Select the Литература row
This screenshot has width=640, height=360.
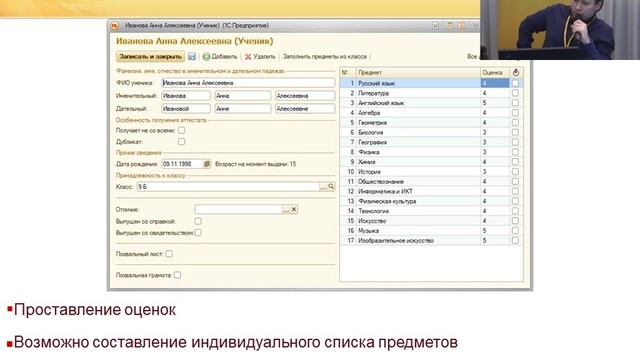[431, 93]
